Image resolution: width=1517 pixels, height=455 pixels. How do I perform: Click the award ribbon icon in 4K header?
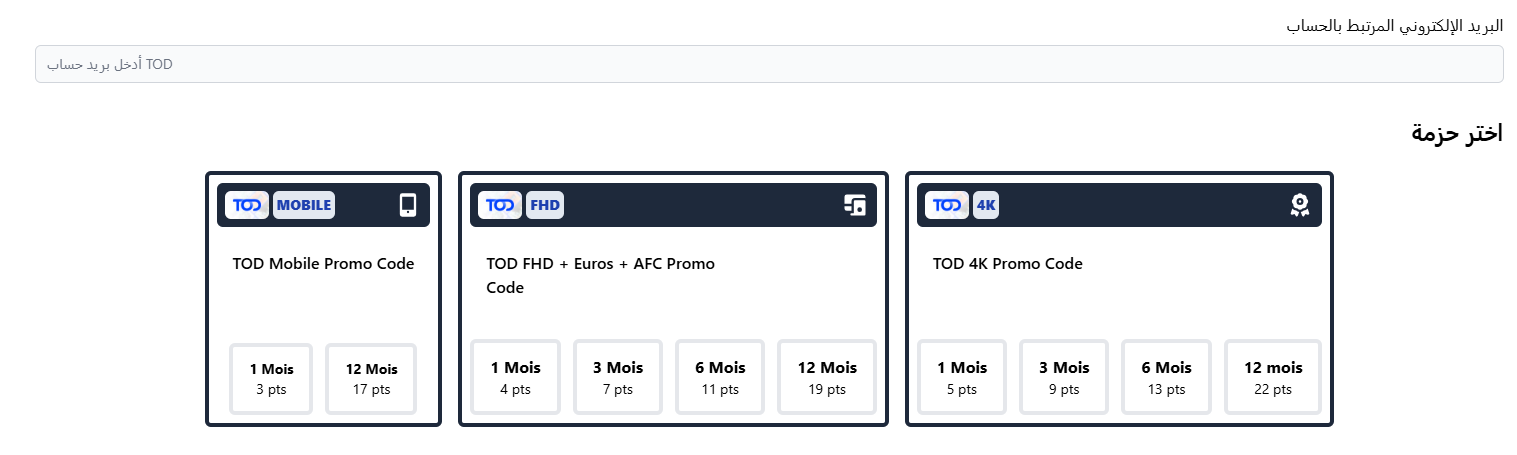[1299, 205]
